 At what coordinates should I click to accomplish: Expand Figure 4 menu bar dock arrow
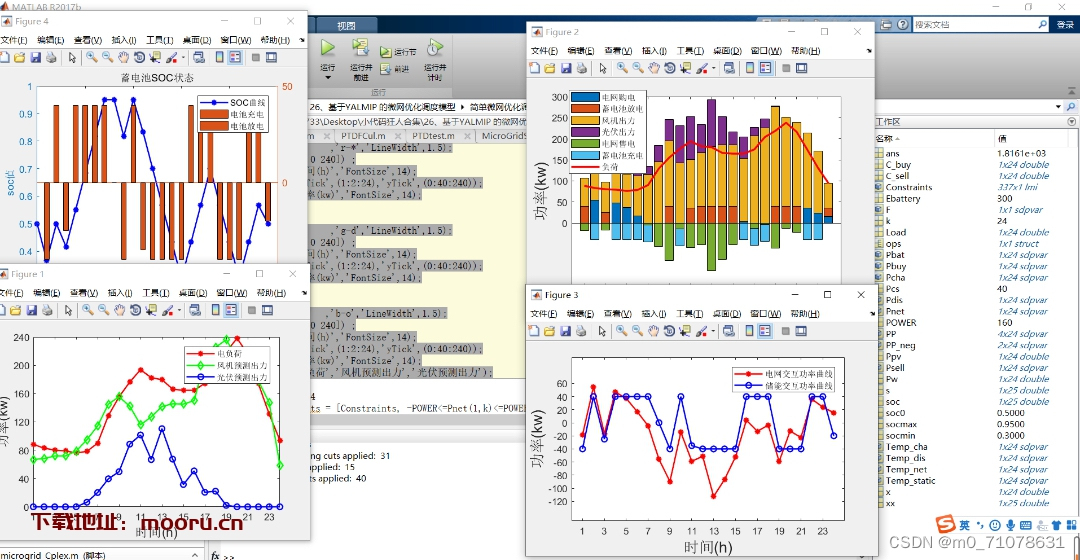click(x=302, y=41)
